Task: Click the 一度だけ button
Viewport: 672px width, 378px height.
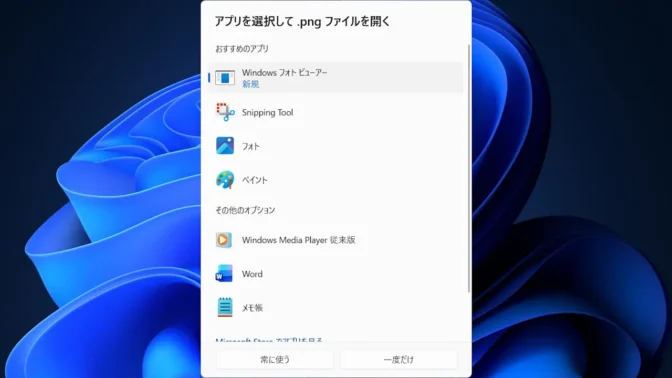Action: coord(399,360)
